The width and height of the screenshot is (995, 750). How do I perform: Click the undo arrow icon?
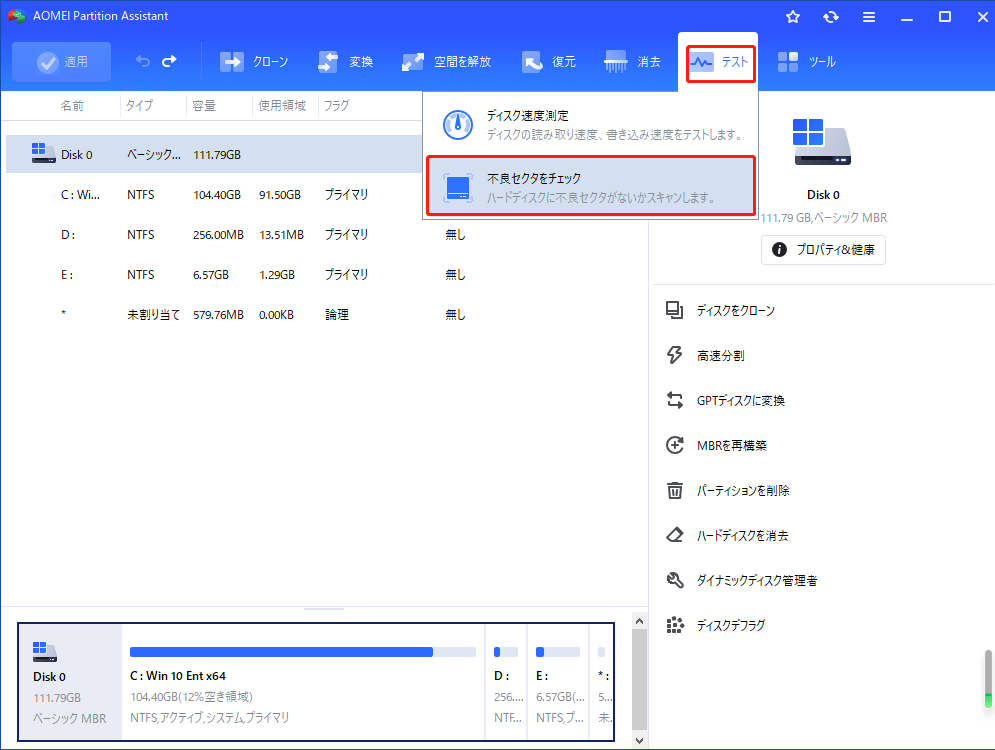[x=143, y=62]
